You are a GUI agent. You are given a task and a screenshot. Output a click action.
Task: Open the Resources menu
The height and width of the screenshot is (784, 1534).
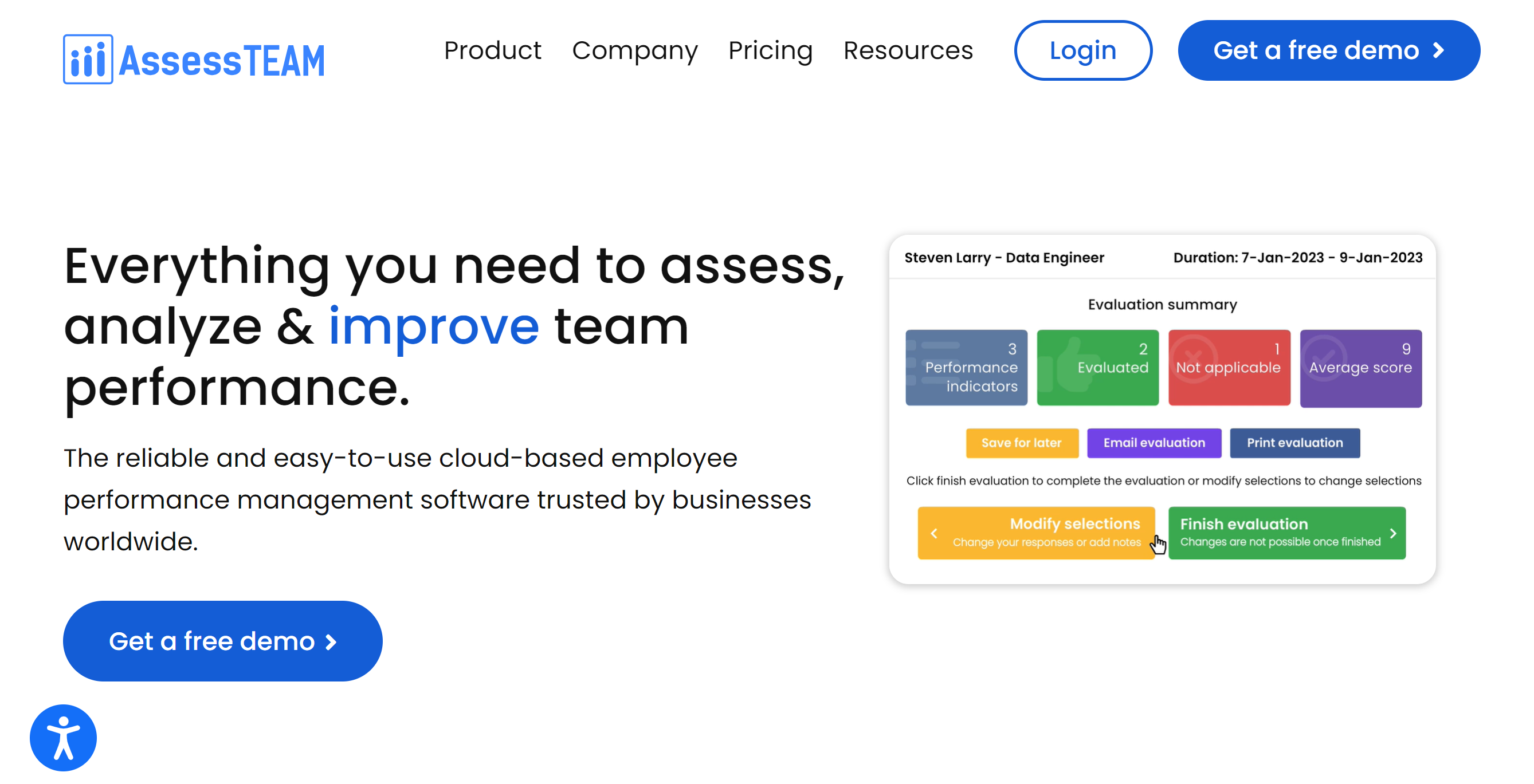point(908,50)
